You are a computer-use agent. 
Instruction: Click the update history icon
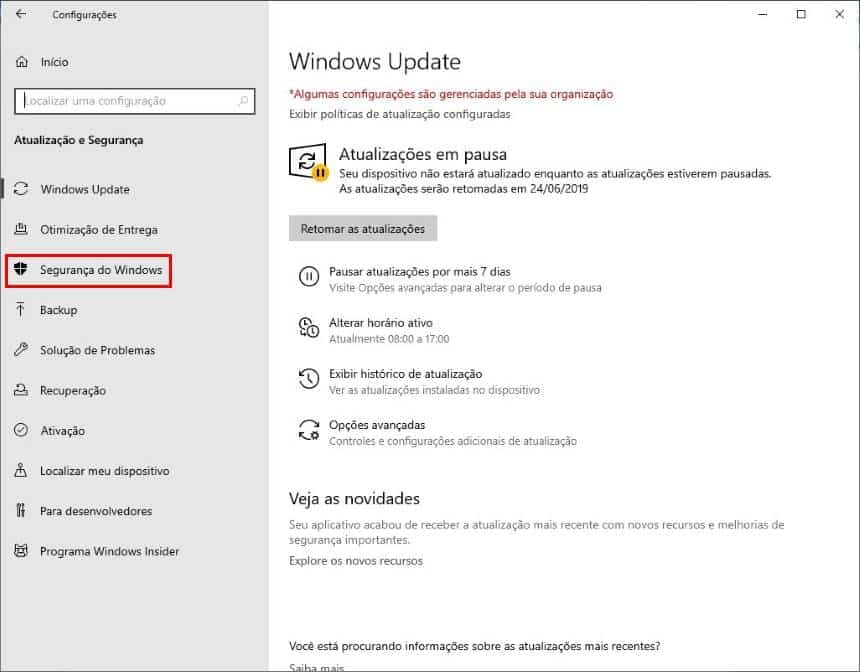pyautogui.click(x=309, y=379)
